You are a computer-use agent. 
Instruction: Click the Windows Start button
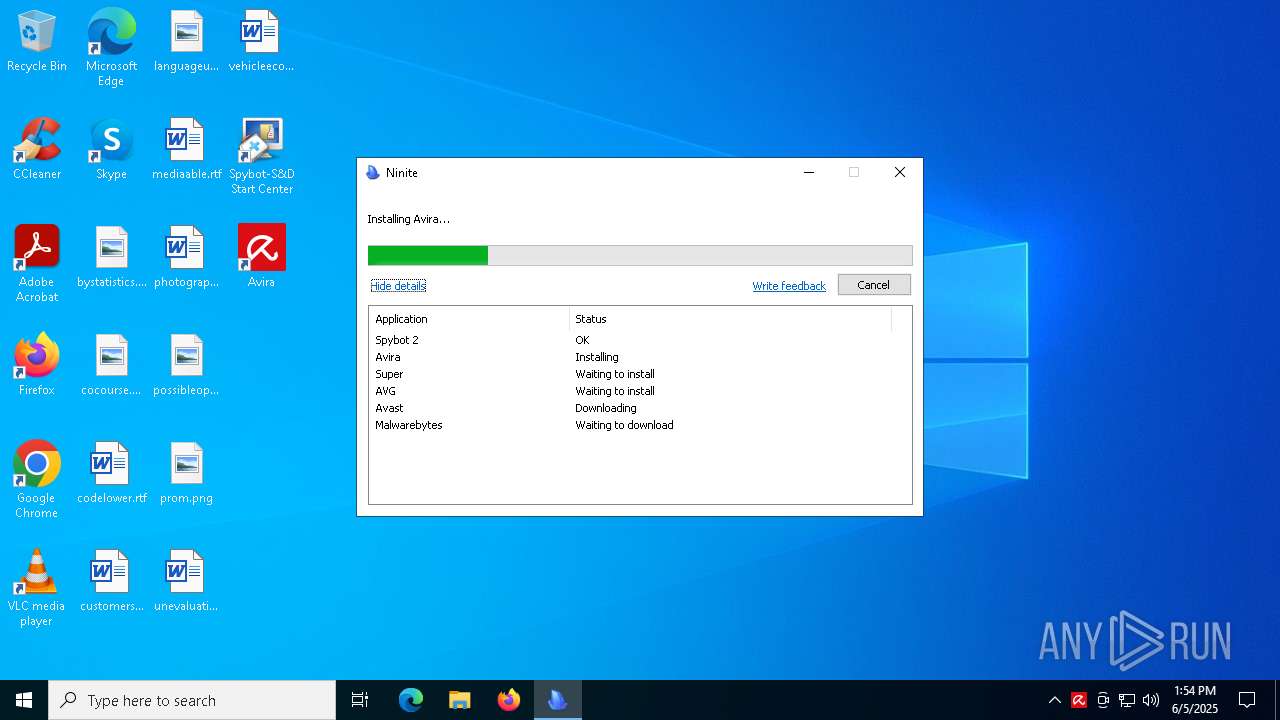pyautogui.click(x=24, y=700)
